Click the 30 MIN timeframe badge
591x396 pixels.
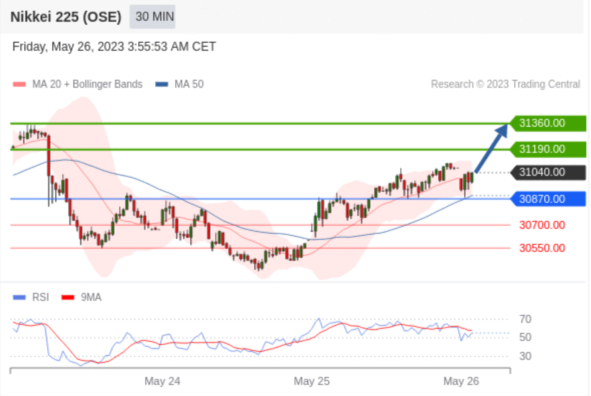tap(152, 17)
